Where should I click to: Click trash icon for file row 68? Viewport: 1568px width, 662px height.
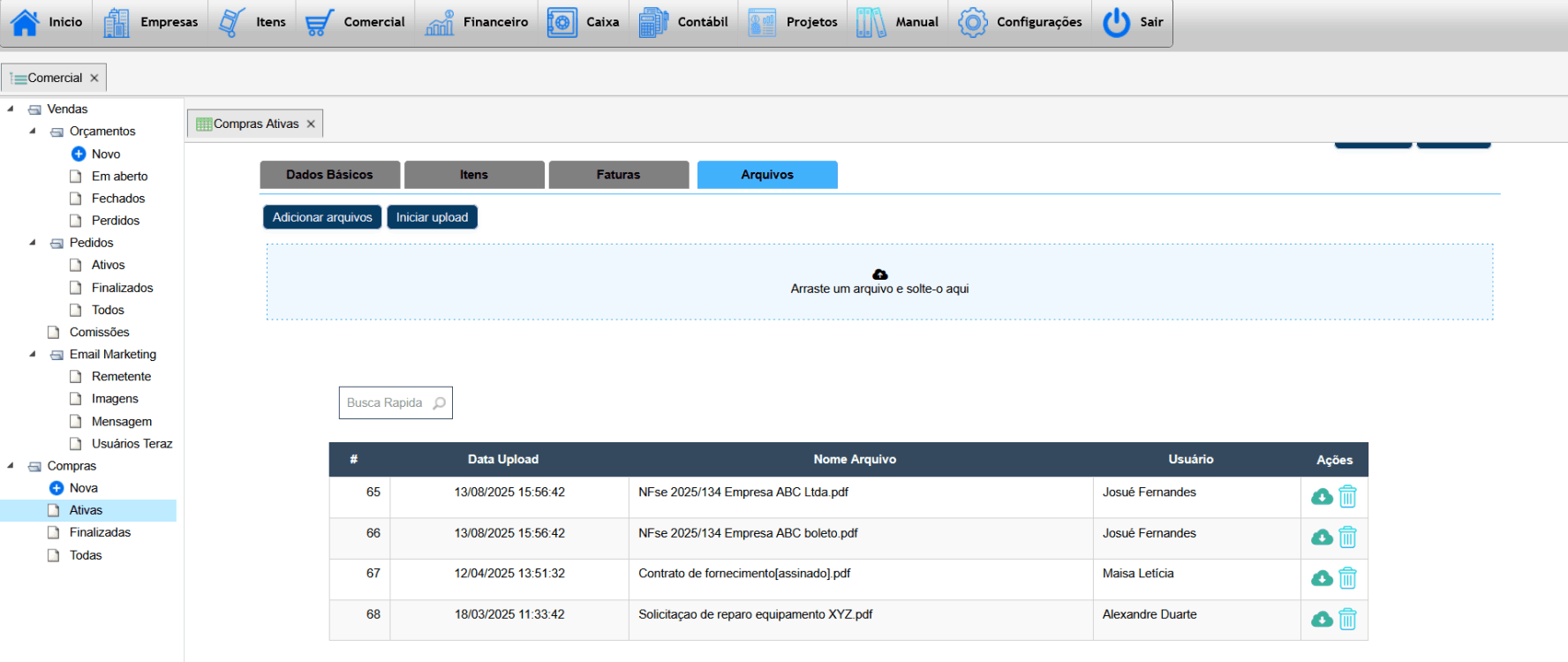pyautogui.click(x=1347, y=620)
